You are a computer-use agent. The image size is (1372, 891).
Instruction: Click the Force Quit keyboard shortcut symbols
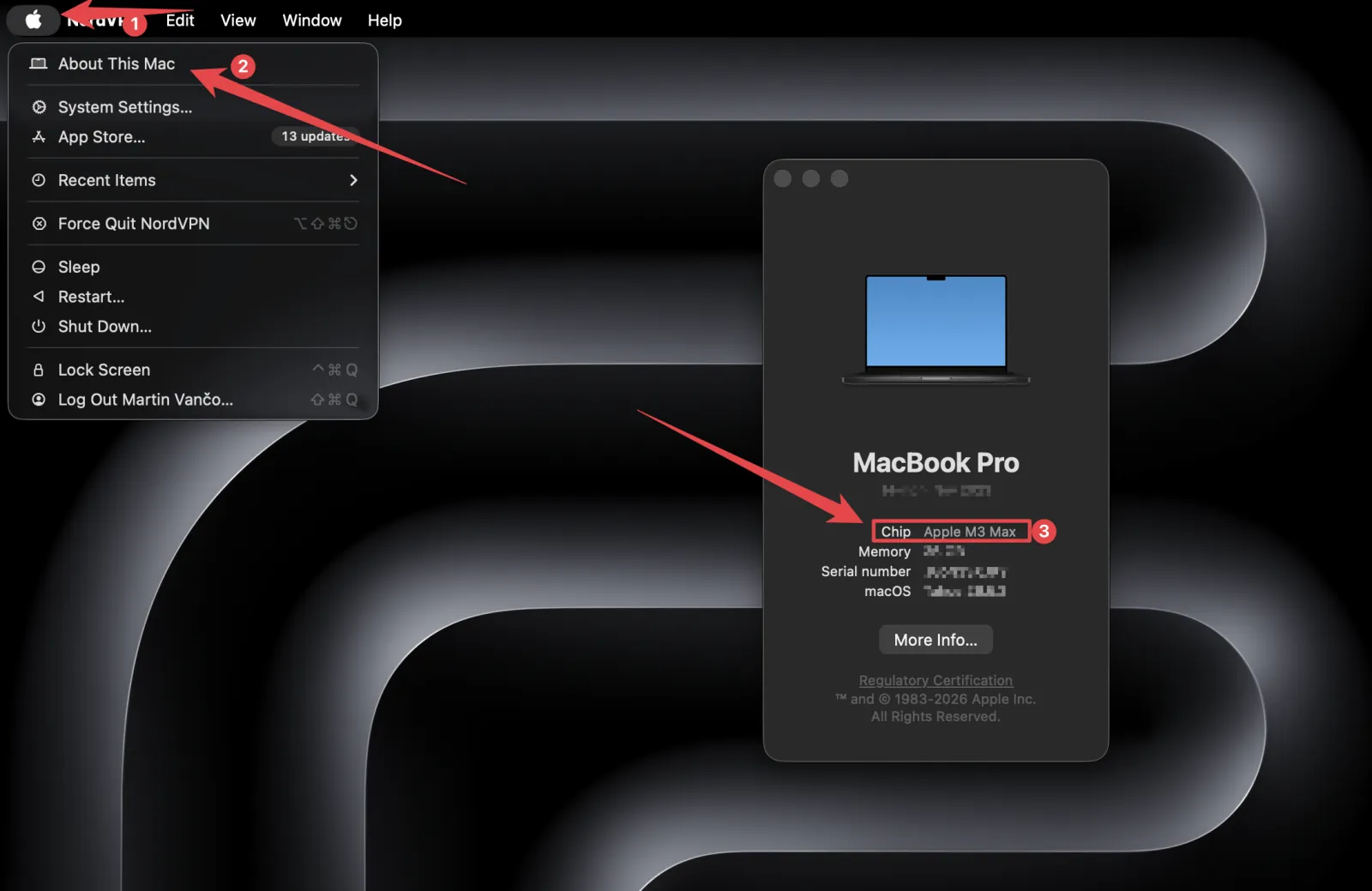tap(326, 224)
